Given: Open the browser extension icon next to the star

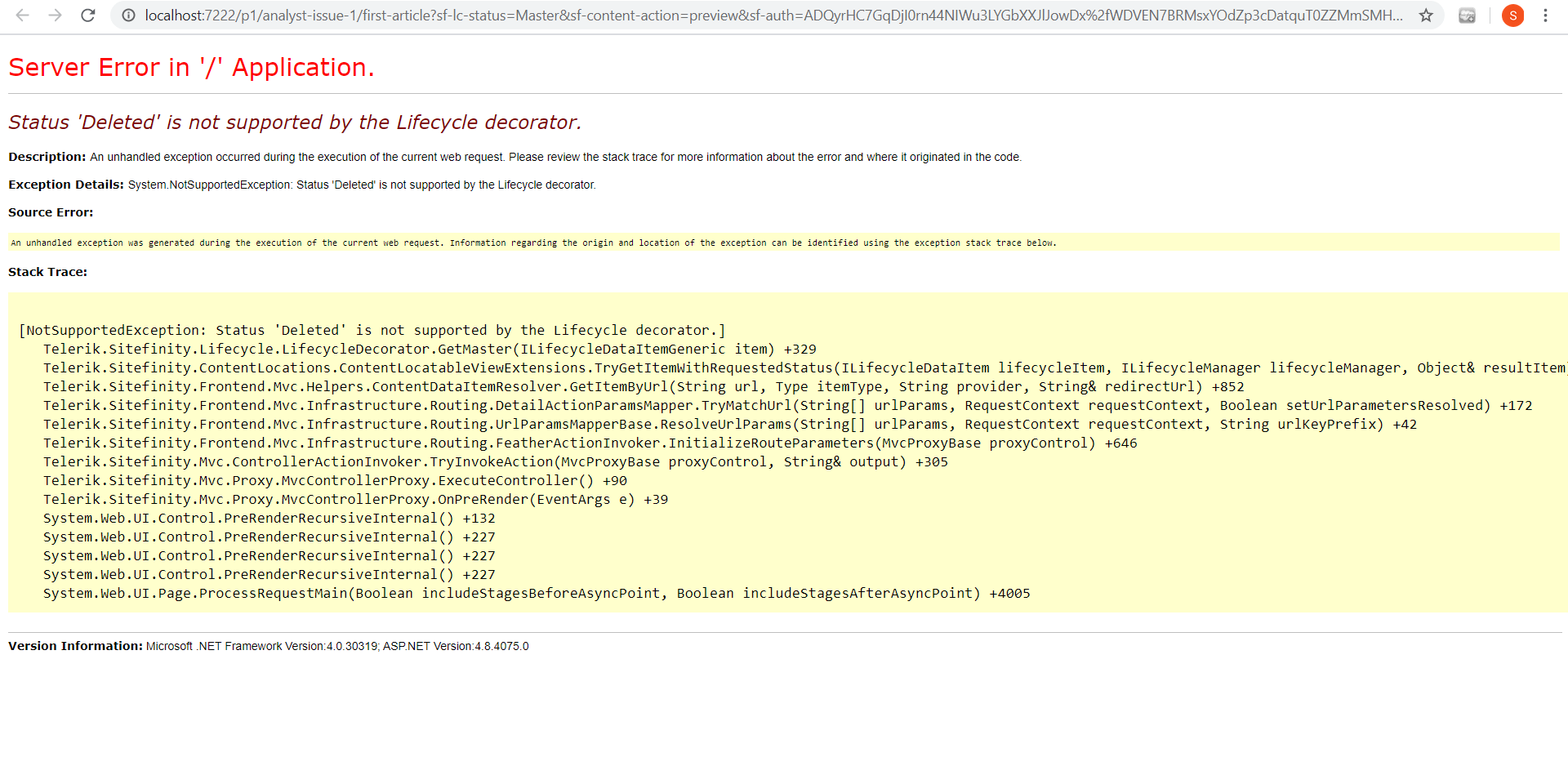Looking at the screenshot, I should pos(1468,16).
